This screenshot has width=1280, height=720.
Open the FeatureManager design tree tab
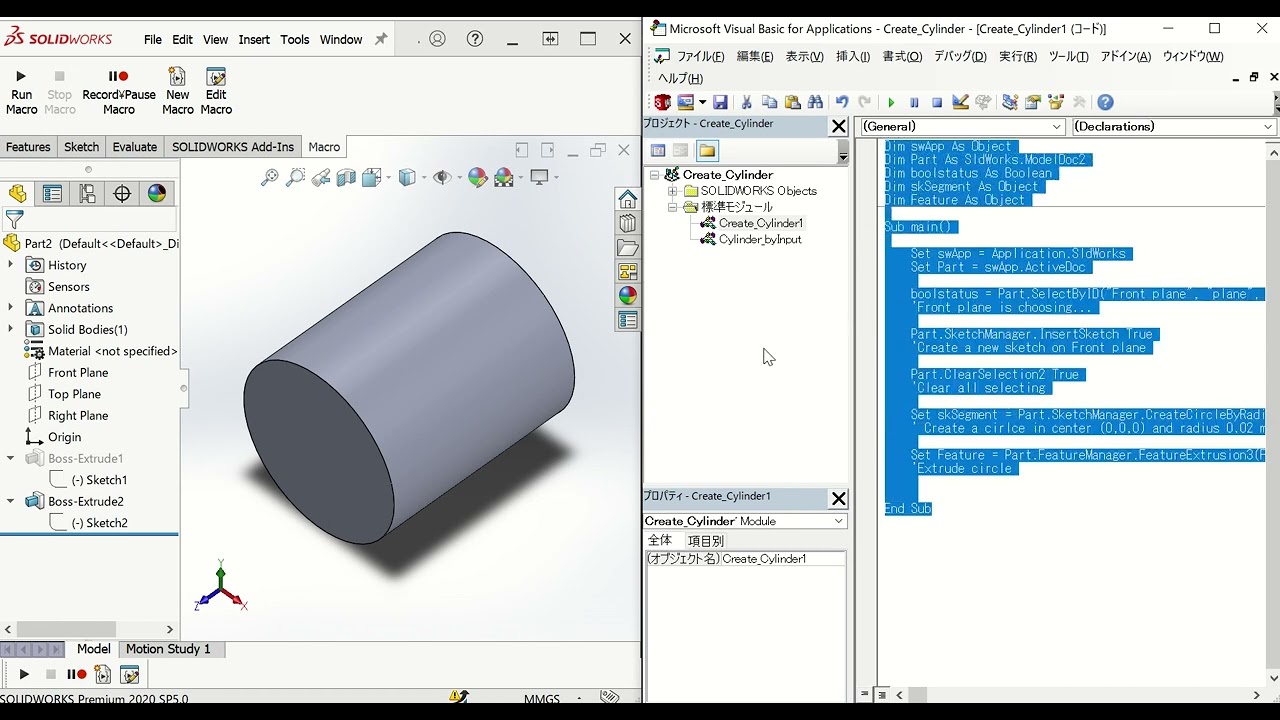pos(18,194)
